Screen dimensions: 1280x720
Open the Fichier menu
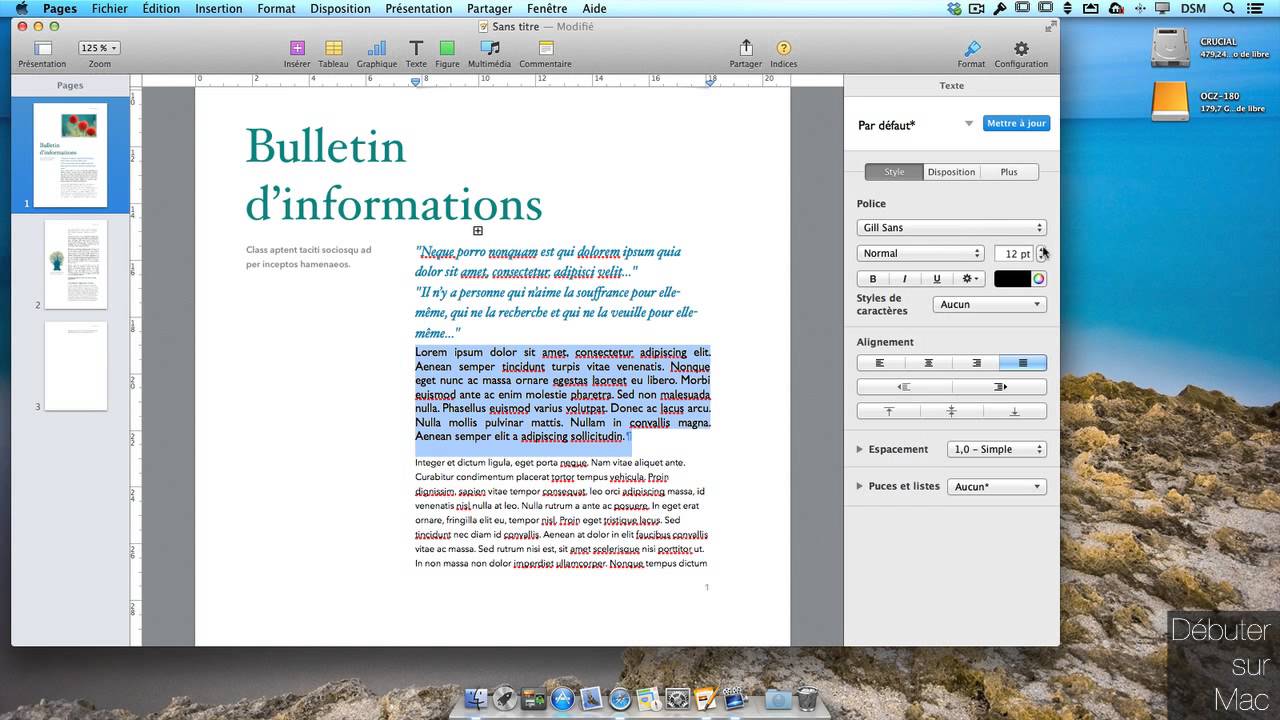tap(109, 8)
